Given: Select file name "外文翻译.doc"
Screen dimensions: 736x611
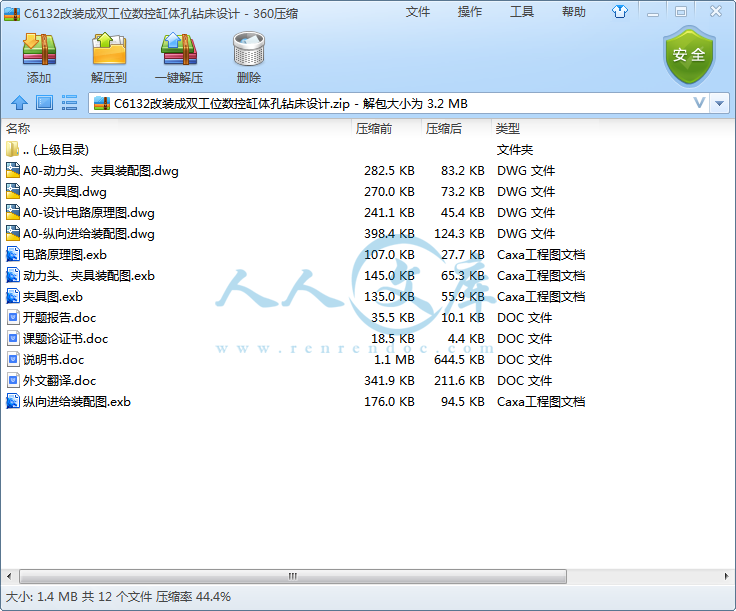Looking at the screenshot, I should click(x=60, y=381).
